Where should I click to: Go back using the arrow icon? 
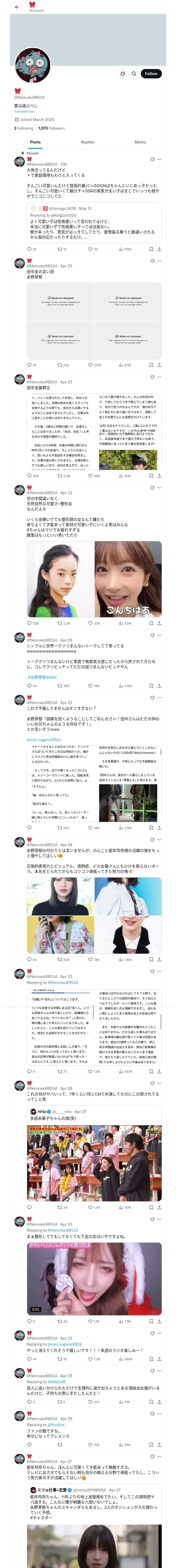(17, 7)
